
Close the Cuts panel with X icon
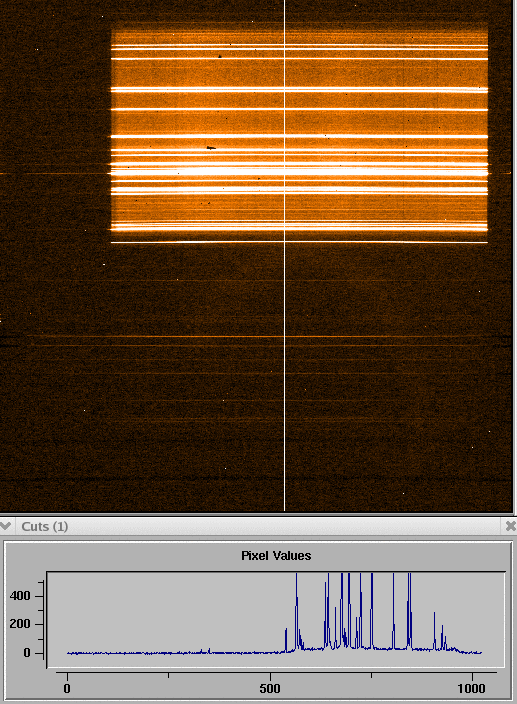point(510,526)
